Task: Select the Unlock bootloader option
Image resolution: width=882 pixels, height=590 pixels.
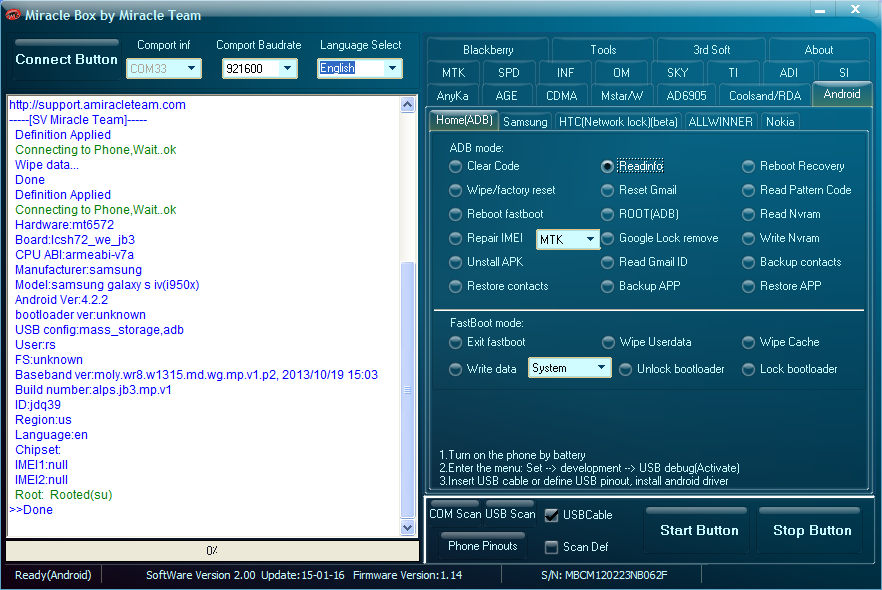Action: (672, 369)
